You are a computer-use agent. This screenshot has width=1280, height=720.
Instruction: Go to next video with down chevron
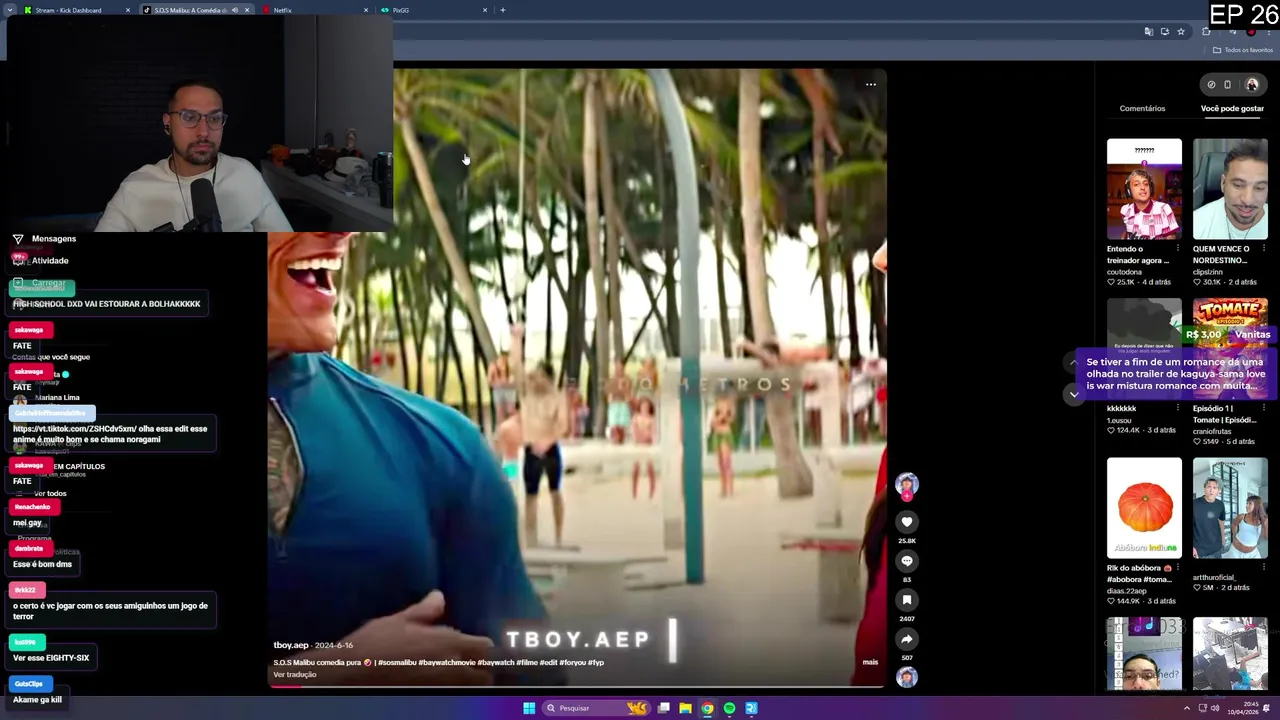(x=1074, y=395)
